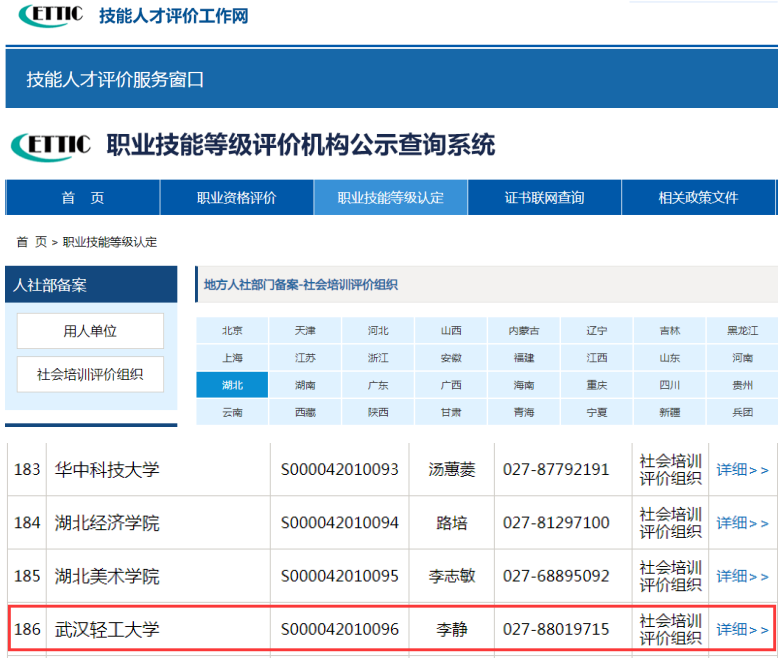Choose 西藏 province filter

305,412
